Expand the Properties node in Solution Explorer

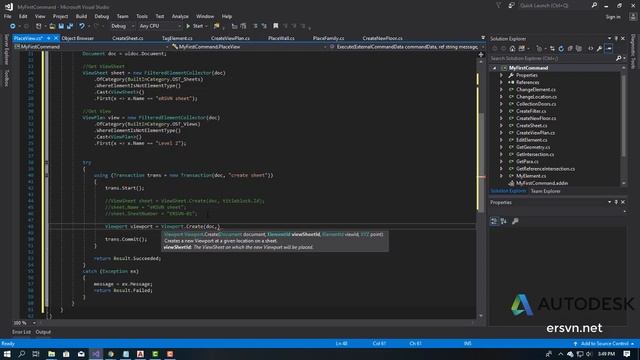point(502,76)
